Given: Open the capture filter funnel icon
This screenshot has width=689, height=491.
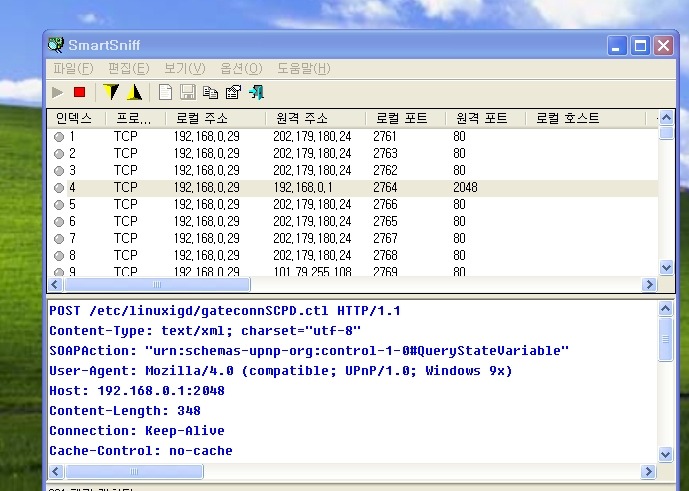Looking at the screenshot, I should coord(111,92).
